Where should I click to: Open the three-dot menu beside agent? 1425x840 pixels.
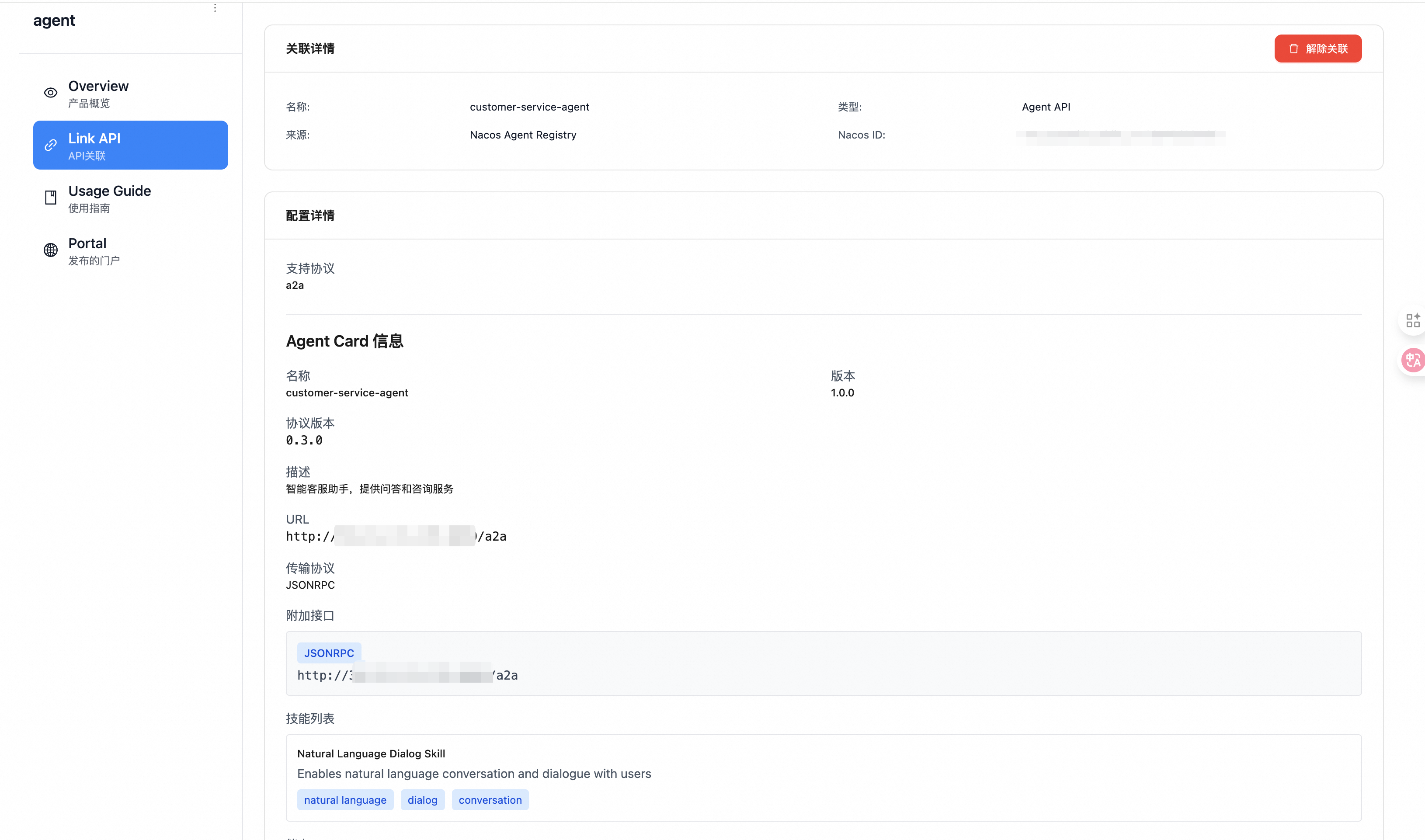click(215, 8)
